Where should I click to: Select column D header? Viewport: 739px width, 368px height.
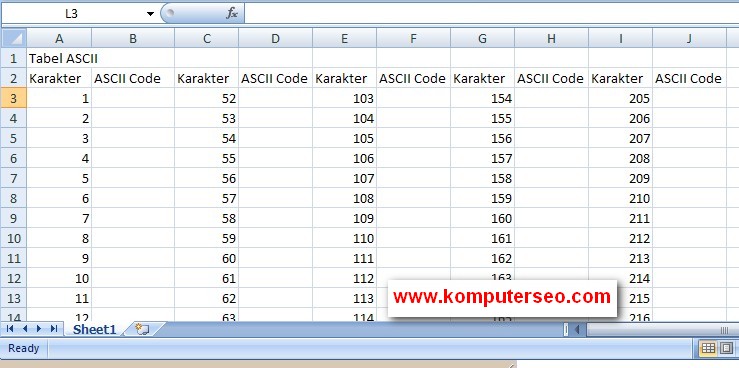[x=276, y=39]
